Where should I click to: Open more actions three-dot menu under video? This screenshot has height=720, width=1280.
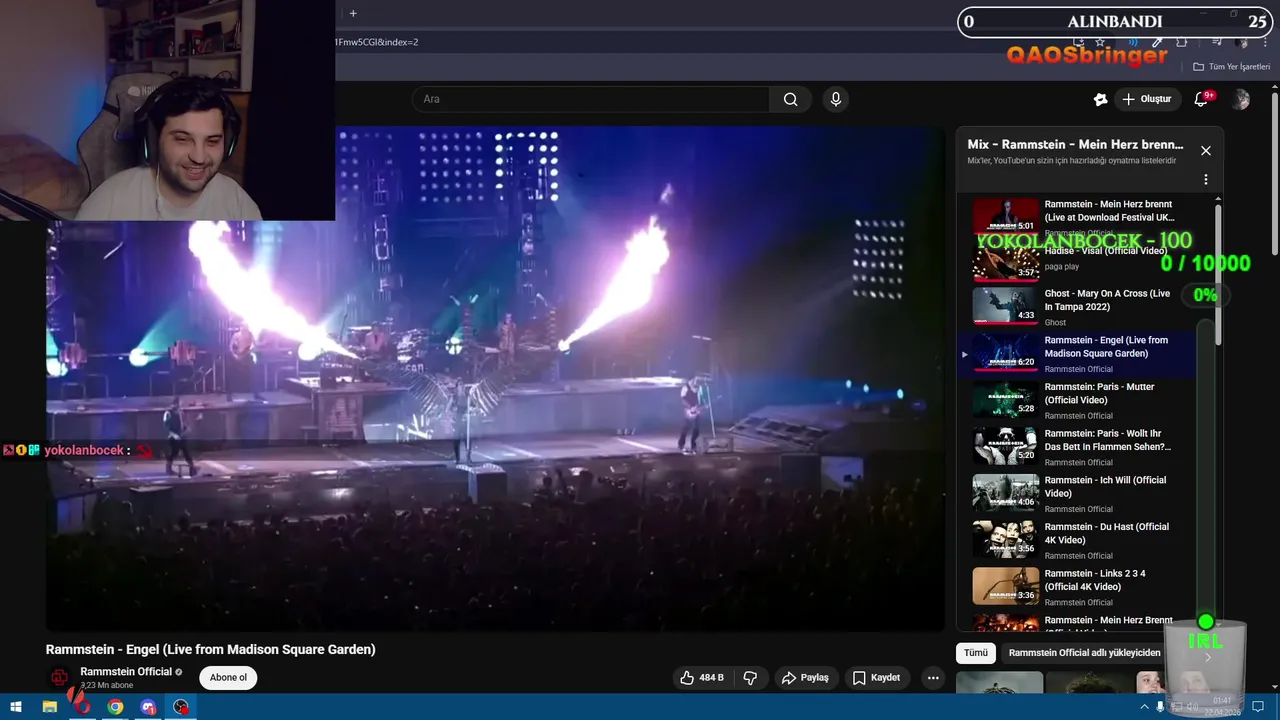[933, 677]
